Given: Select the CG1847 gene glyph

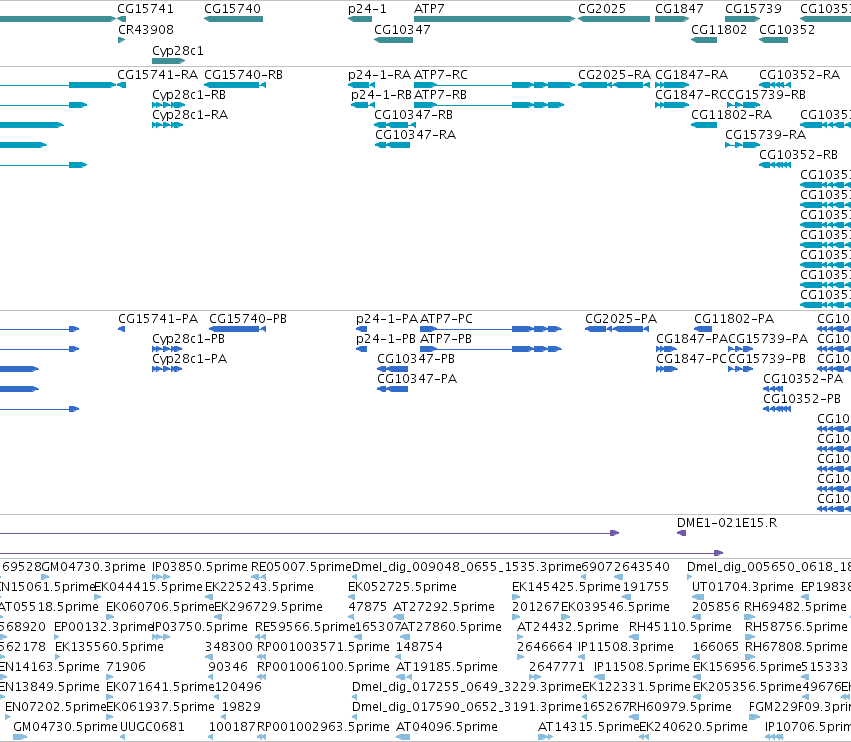Looking at the screenshot, I should click(672, 19).
